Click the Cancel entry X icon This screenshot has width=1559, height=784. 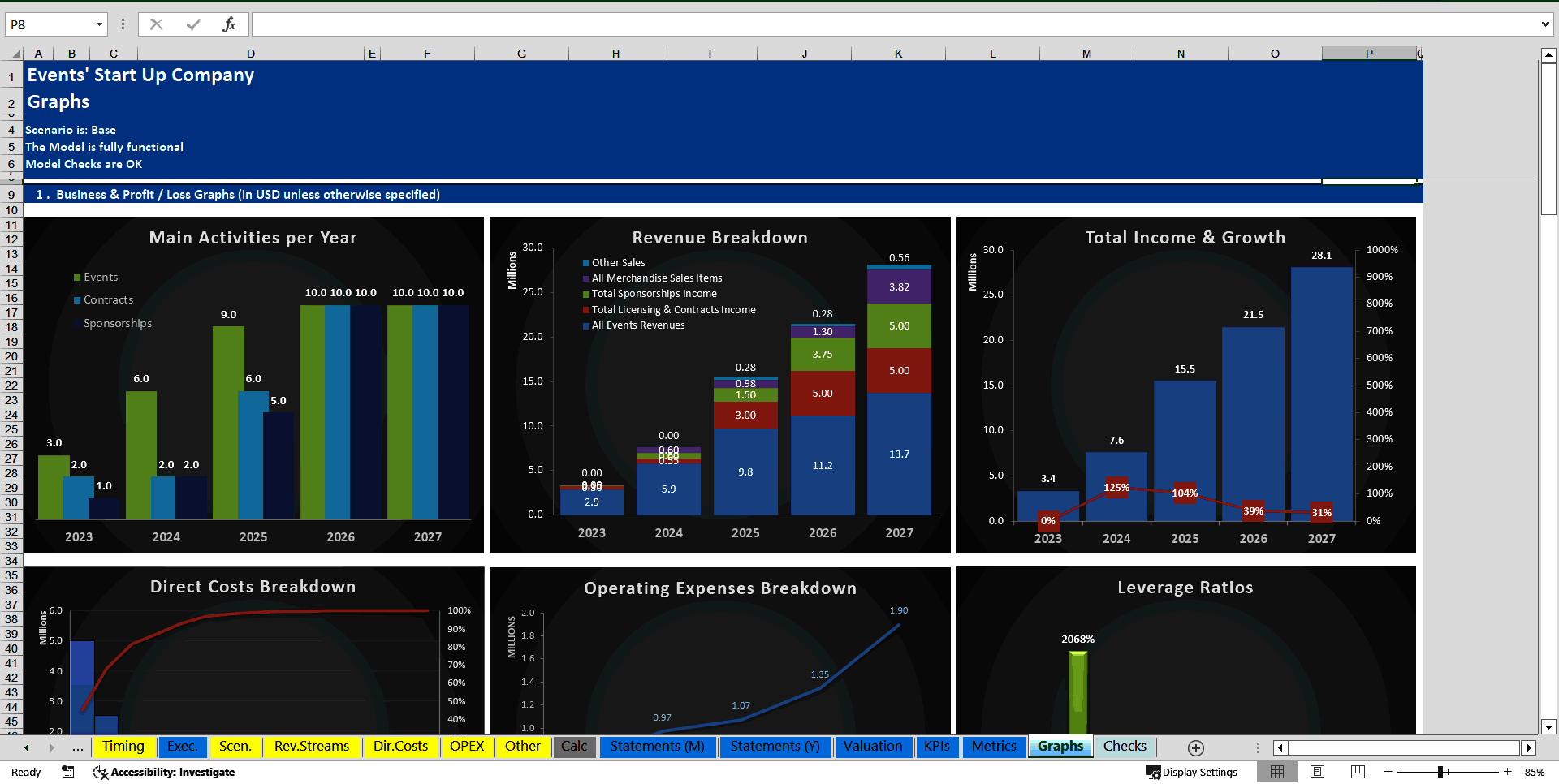click(156, 24)
